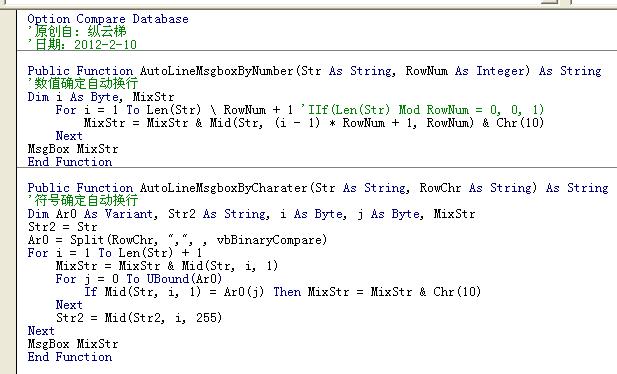Click the "Option Compare Database" line
The image size is (617, 374).
[x=108, y=19]
